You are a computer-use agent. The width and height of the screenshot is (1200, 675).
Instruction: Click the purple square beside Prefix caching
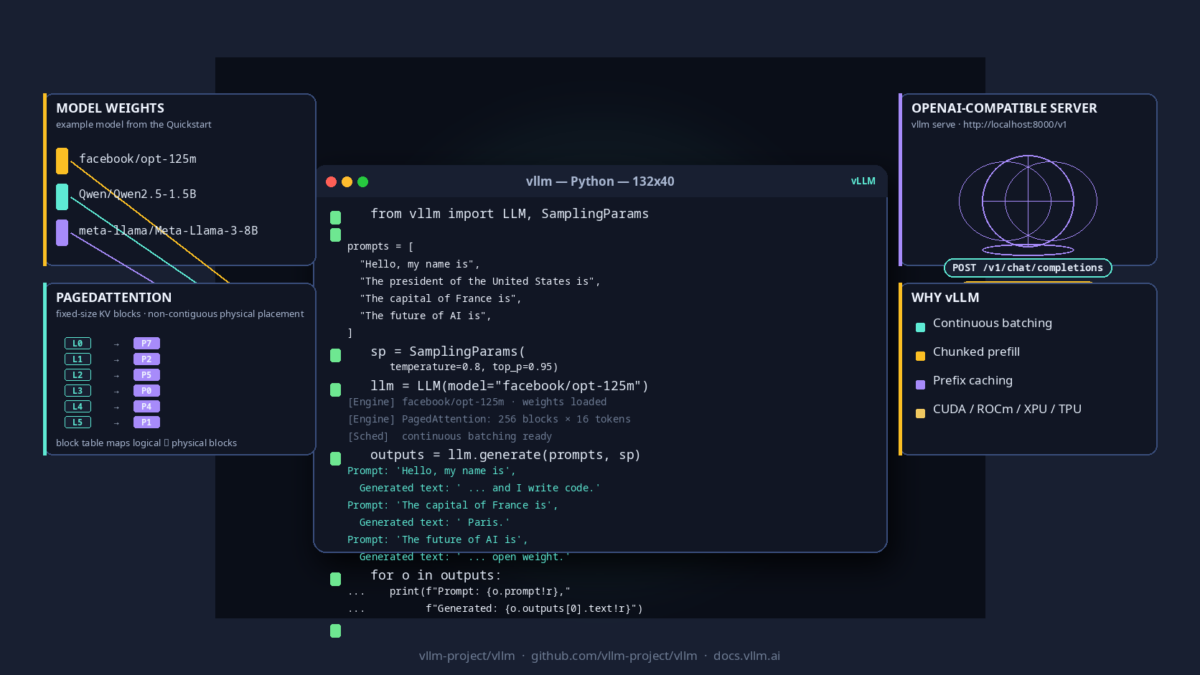click(x=920, y=383)
